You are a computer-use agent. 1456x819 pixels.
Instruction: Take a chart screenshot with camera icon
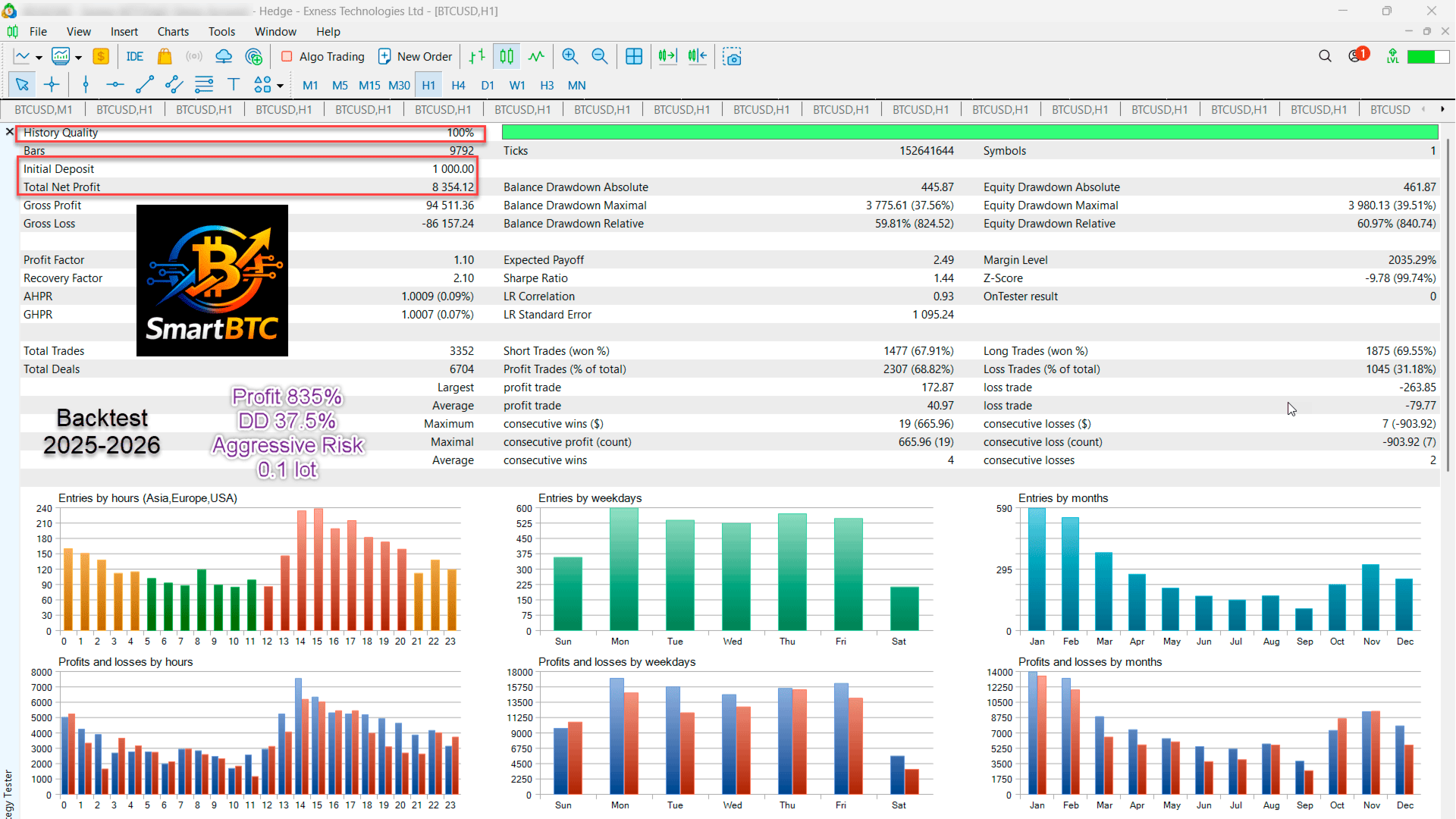(x=732, y=57)
